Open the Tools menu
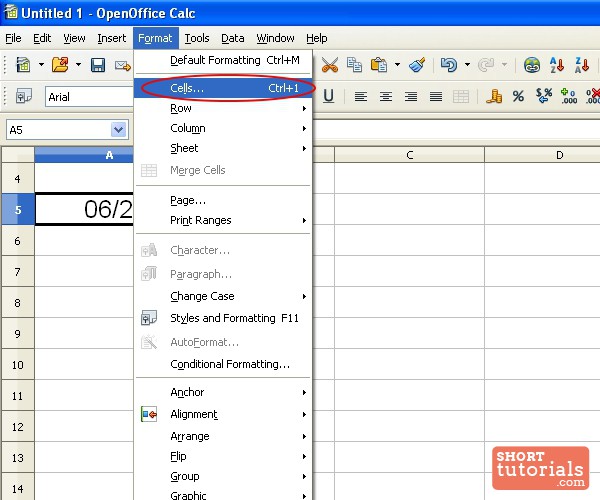 point(197,38)
